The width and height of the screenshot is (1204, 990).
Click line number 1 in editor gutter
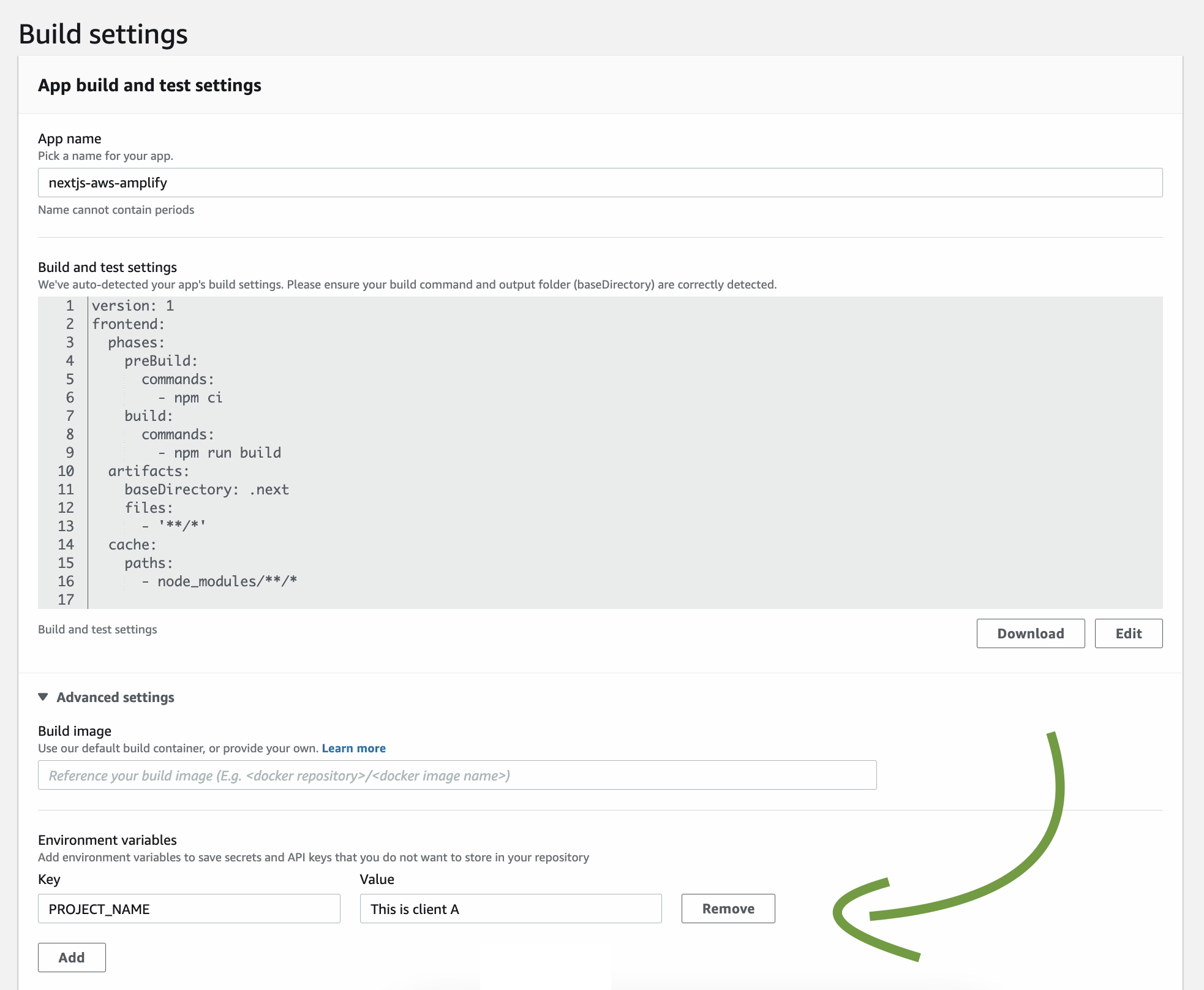[70, 306]
